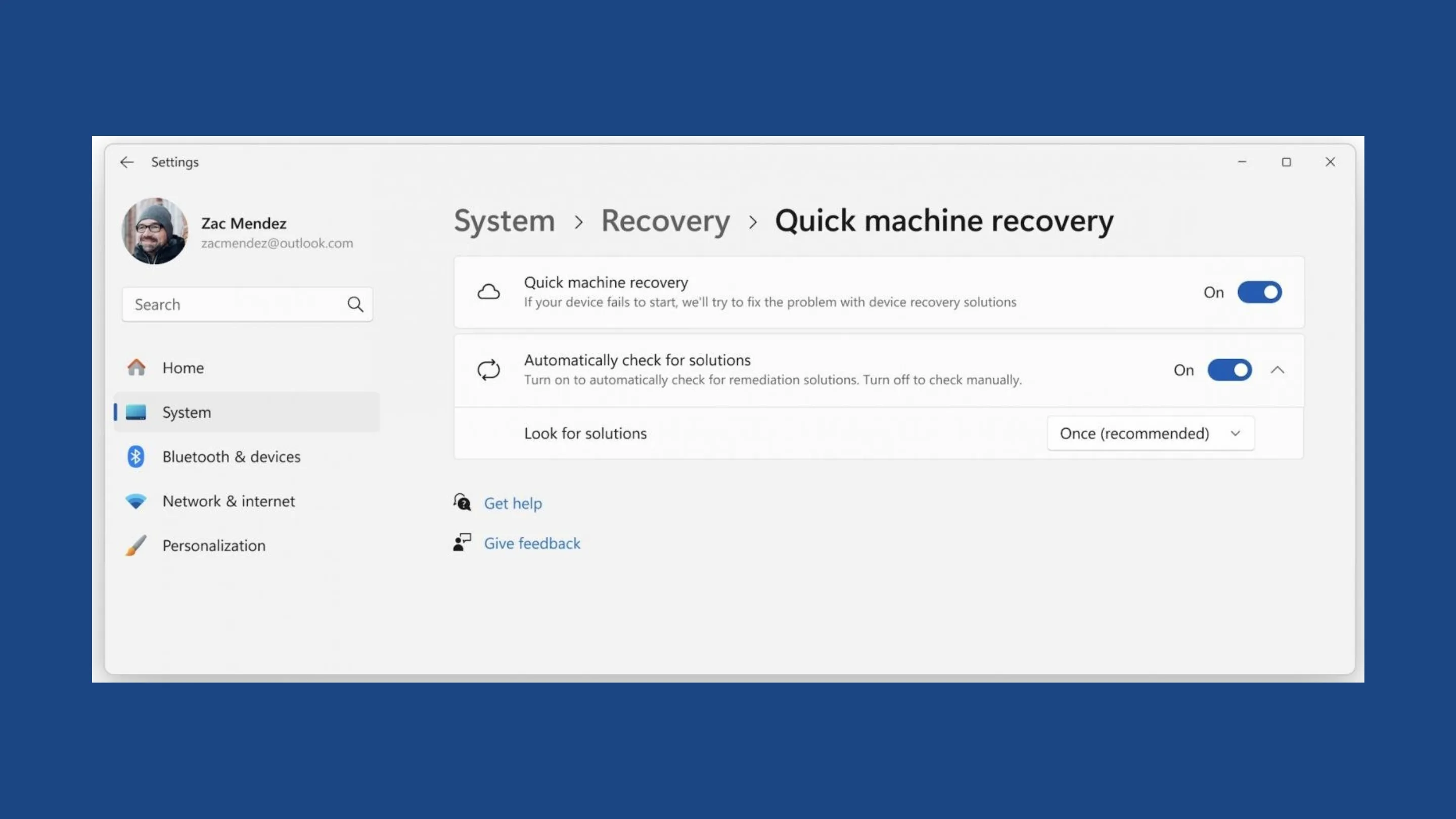The height and width of the screenshot is (819, 1456).
Task: Open the Look for solutions dropdown
Action: 1150,433
